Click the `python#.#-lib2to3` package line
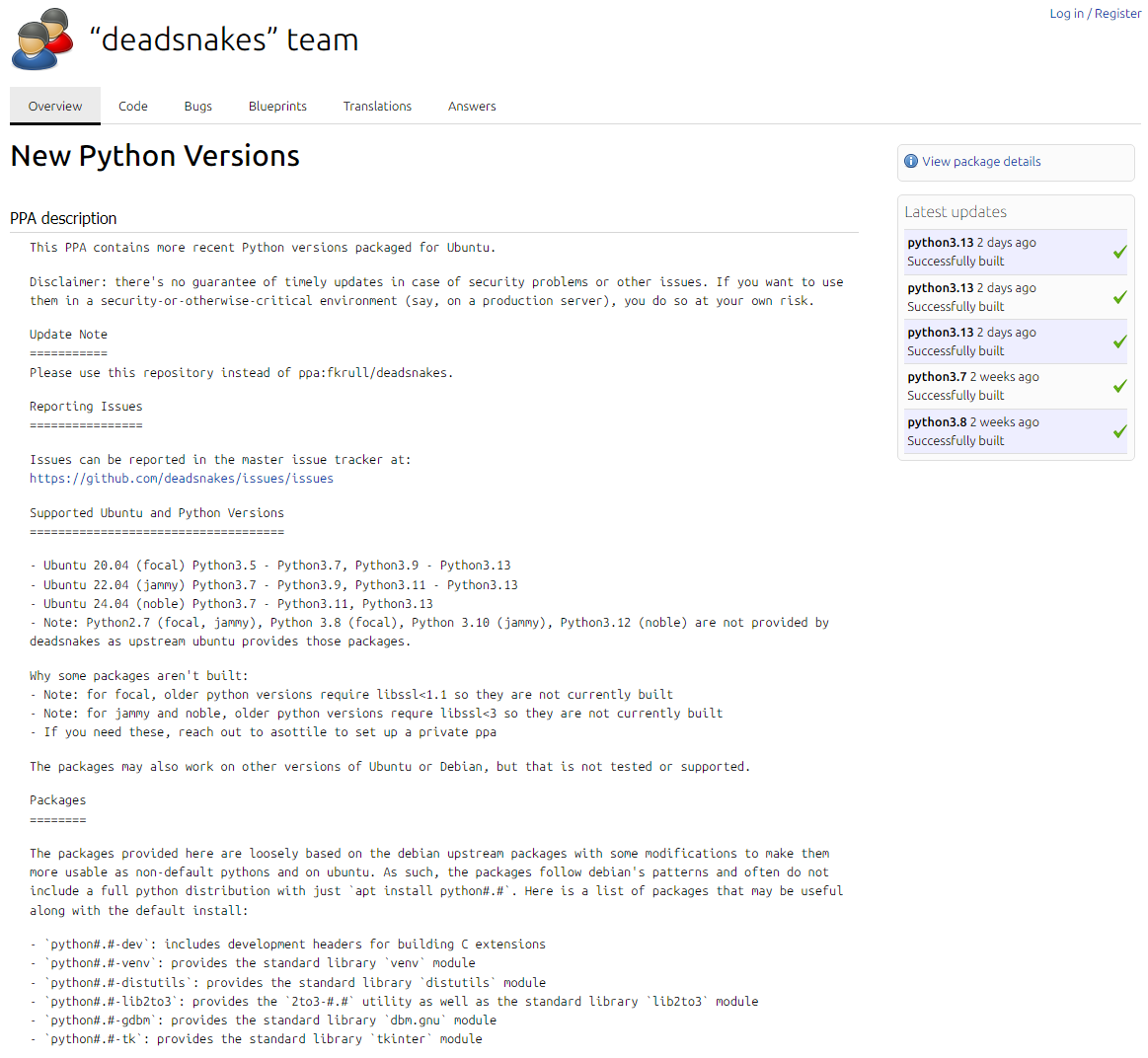 click(394, 1001)
